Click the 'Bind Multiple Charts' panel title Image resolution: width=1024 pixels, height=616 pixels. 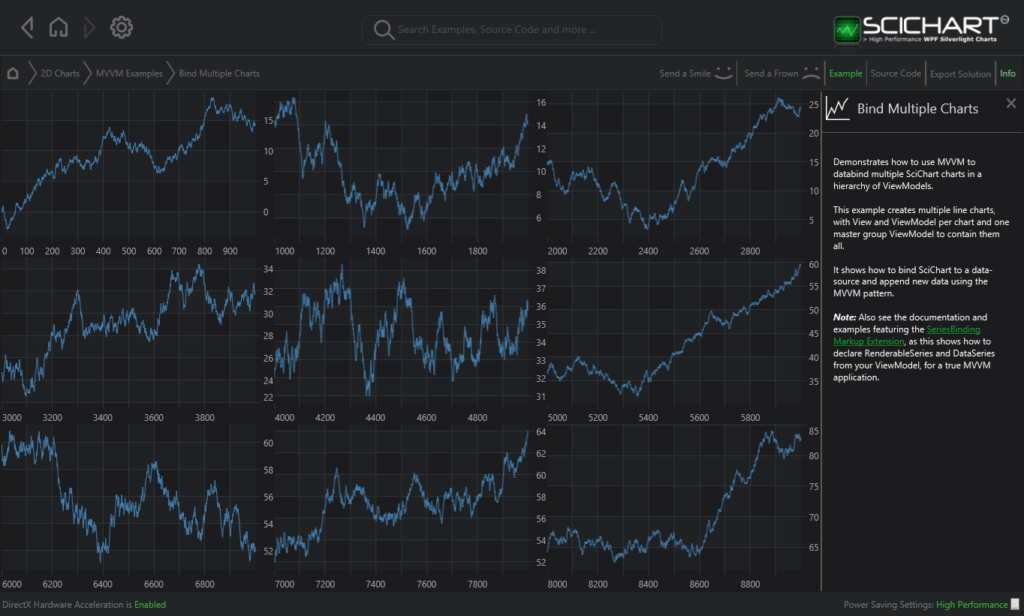pos(918,108)
